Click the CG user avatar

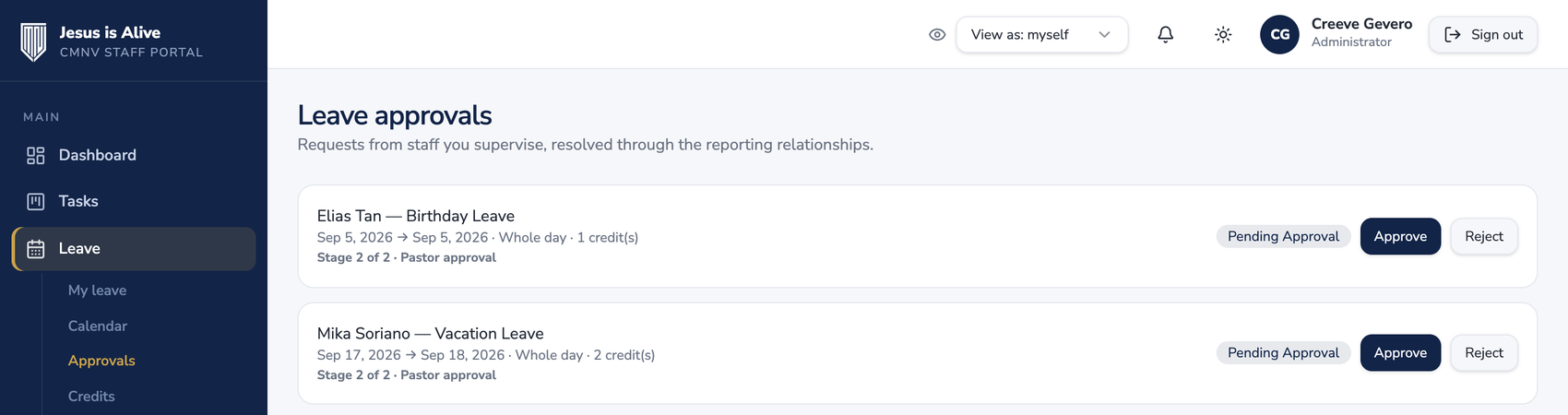point(1280,34)
